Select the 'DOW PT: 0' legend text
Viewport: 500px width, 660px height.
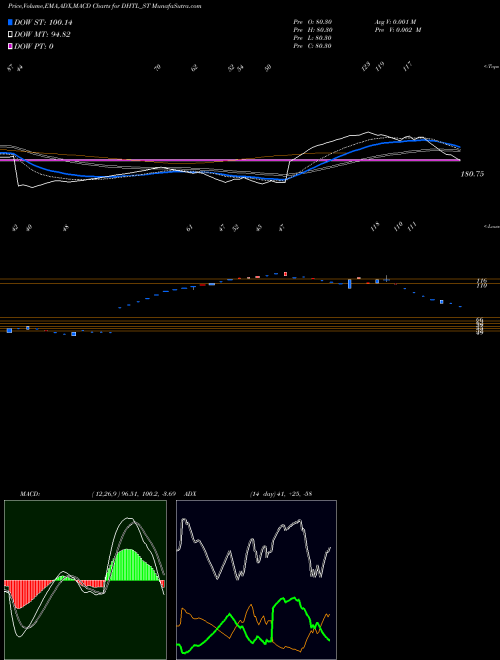(34, 46)
